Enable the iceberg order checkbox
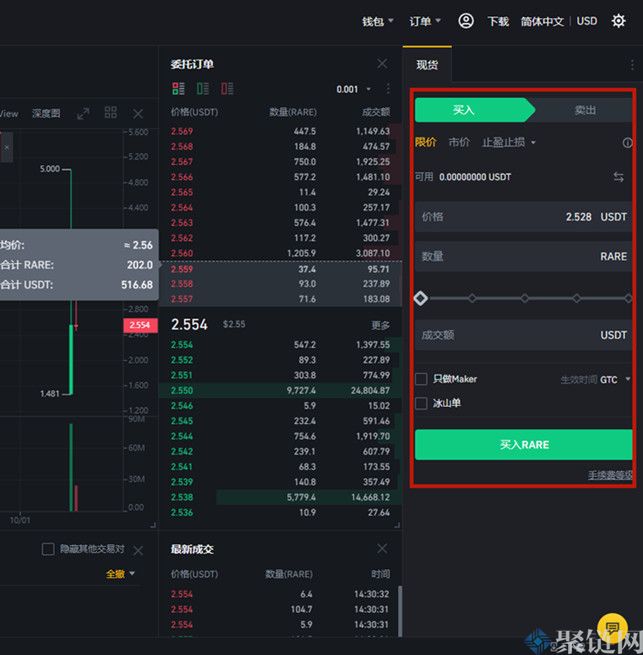The image size is (643, 655). click(x=421, y=403)
